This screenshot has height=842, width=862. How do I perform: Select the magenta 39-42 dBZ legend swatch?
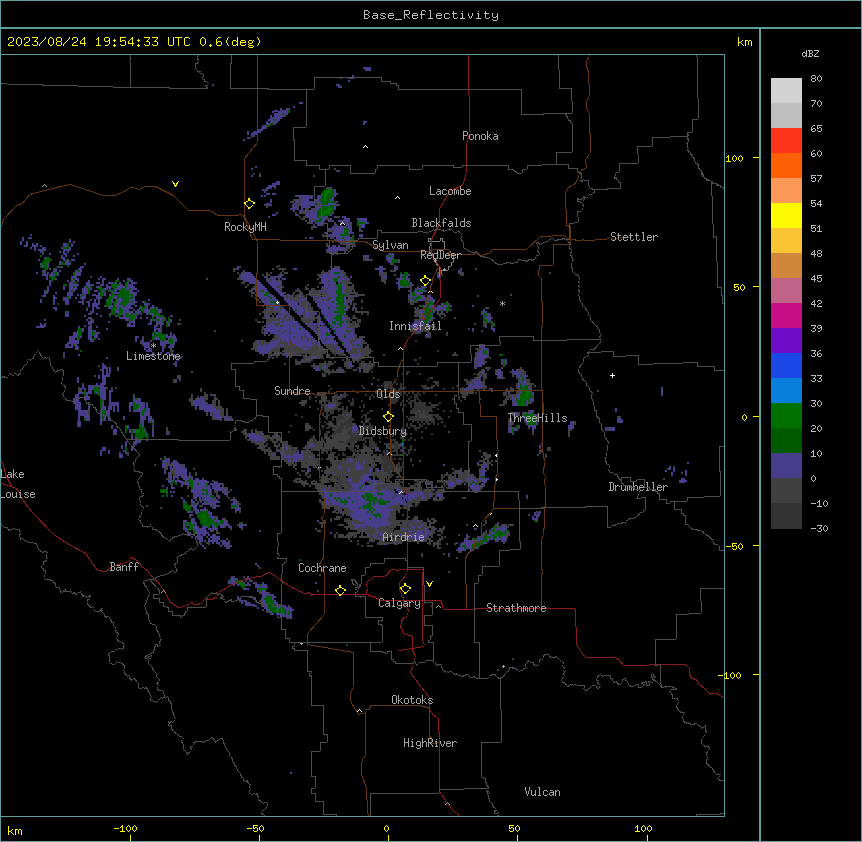(x=786, y=315)
